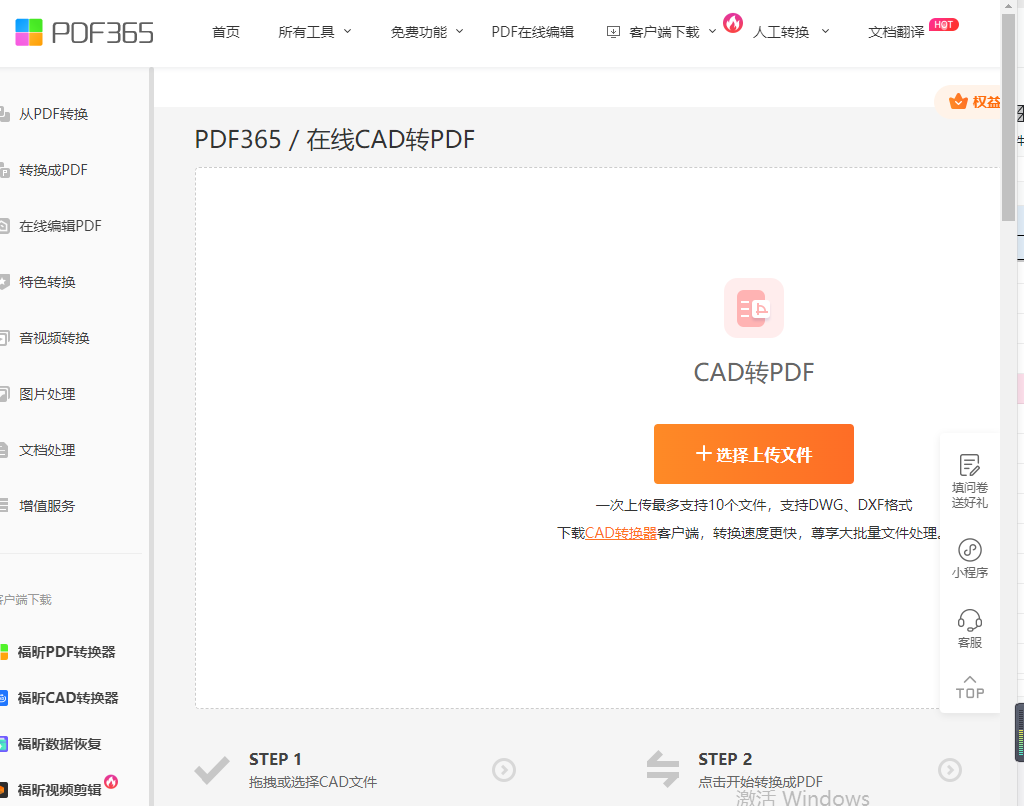Click the 图片处理 sidebar icon
The width and height of the screenshot is (1024, 806).
[x=5, y=395]
